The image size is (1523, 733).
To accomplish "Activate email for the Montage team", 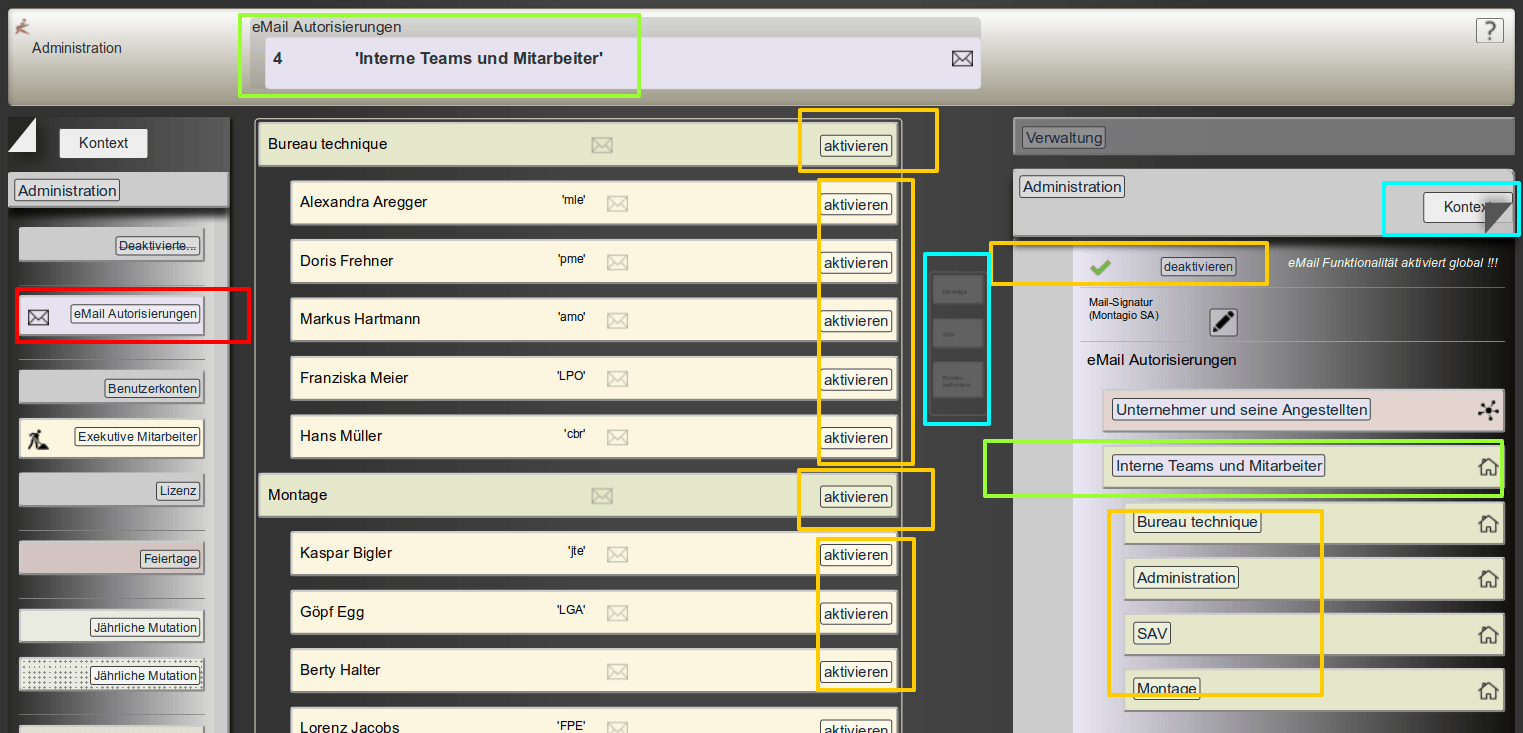I will click(x=856, y=497).
